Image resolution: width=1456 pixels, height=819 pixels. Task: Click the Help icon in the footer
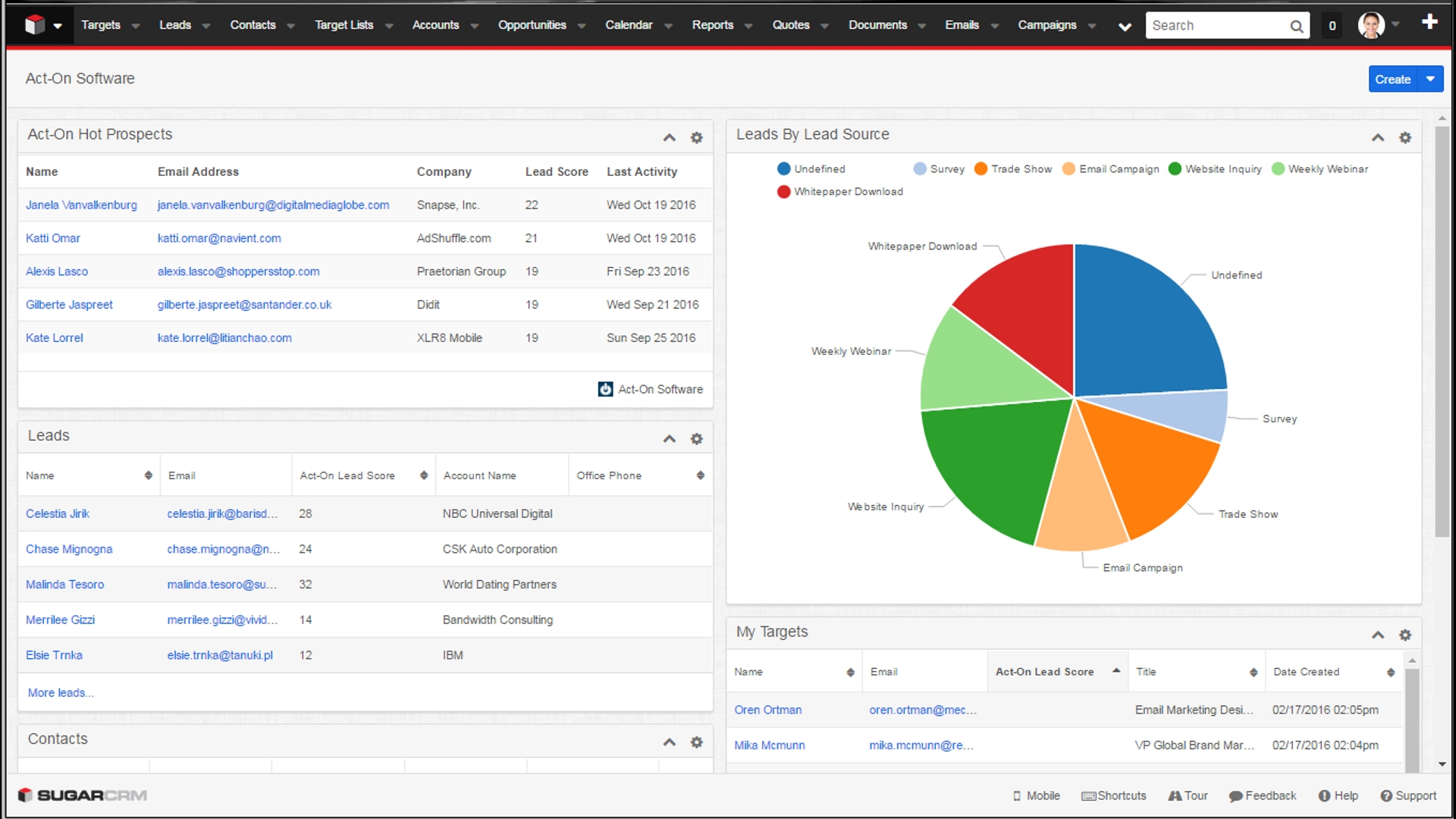click(x=1324, y=795)
